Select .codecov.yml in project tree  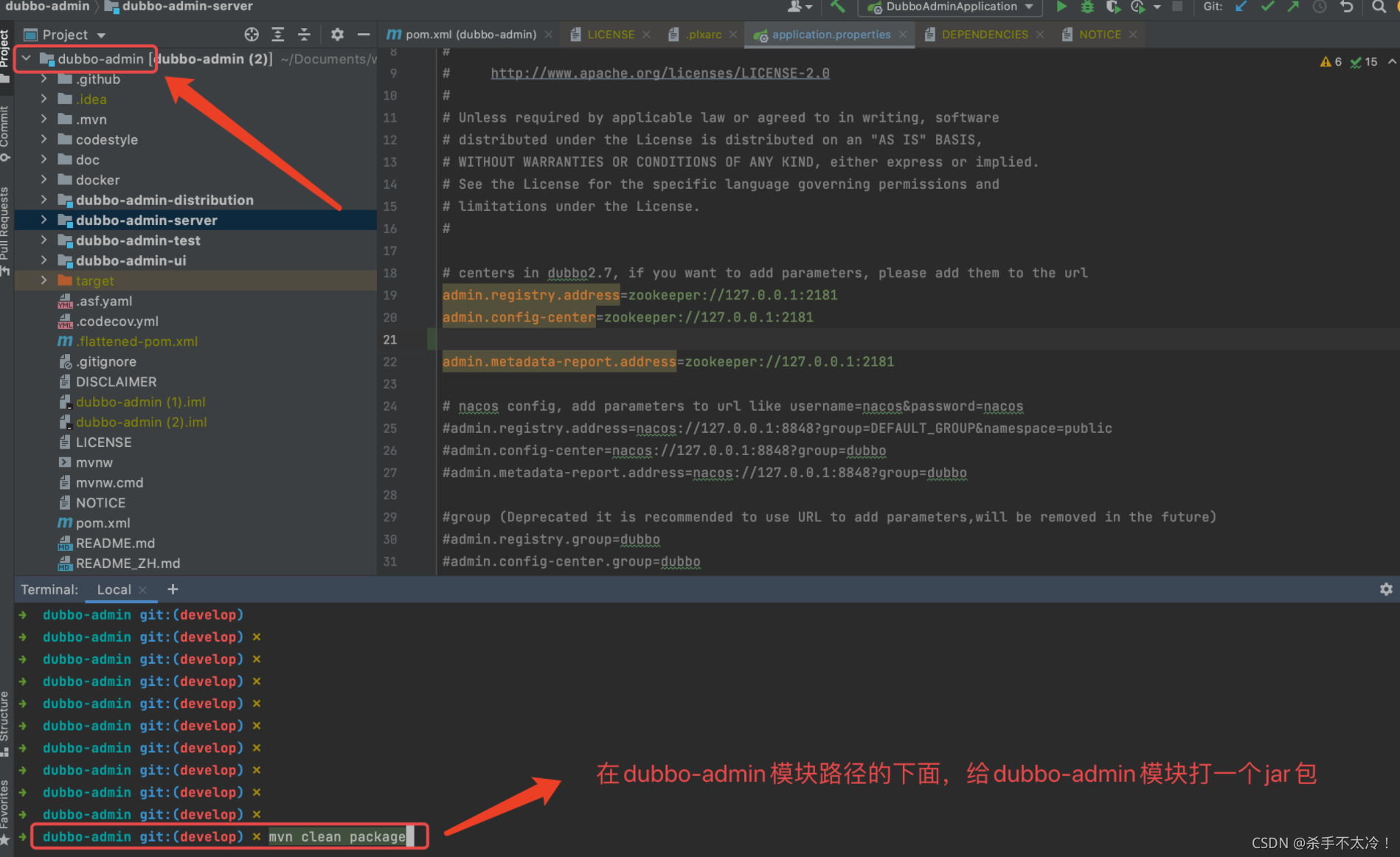pyautogui.click(x=117, y=322)
